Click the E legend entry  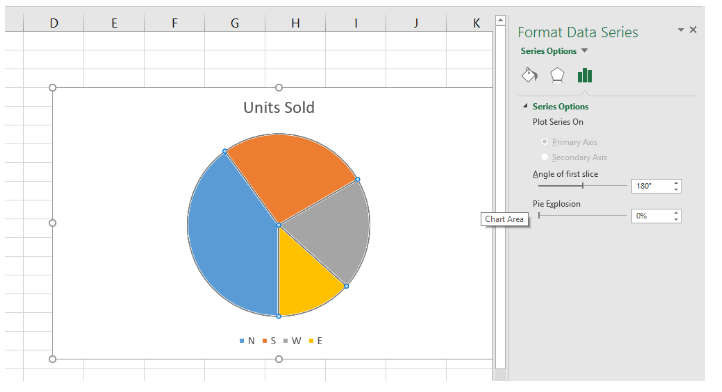316,341
